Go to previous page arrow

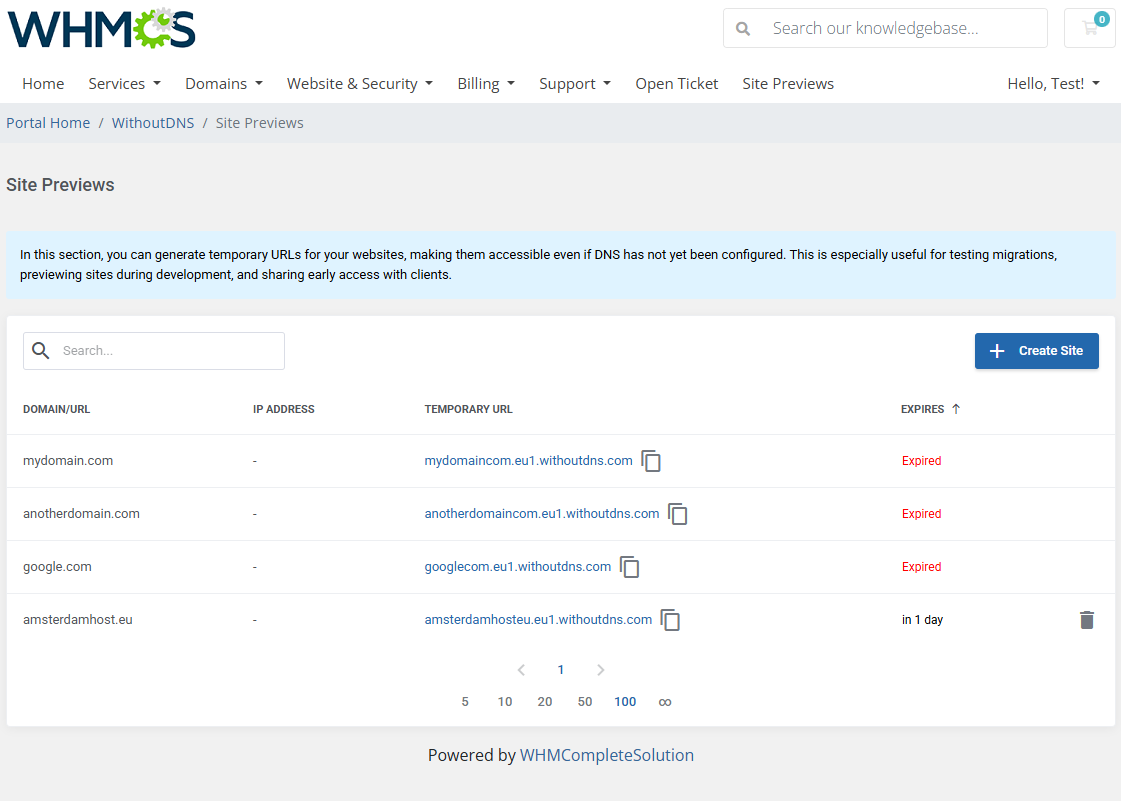pyautogui.click(x=521, y=670)
